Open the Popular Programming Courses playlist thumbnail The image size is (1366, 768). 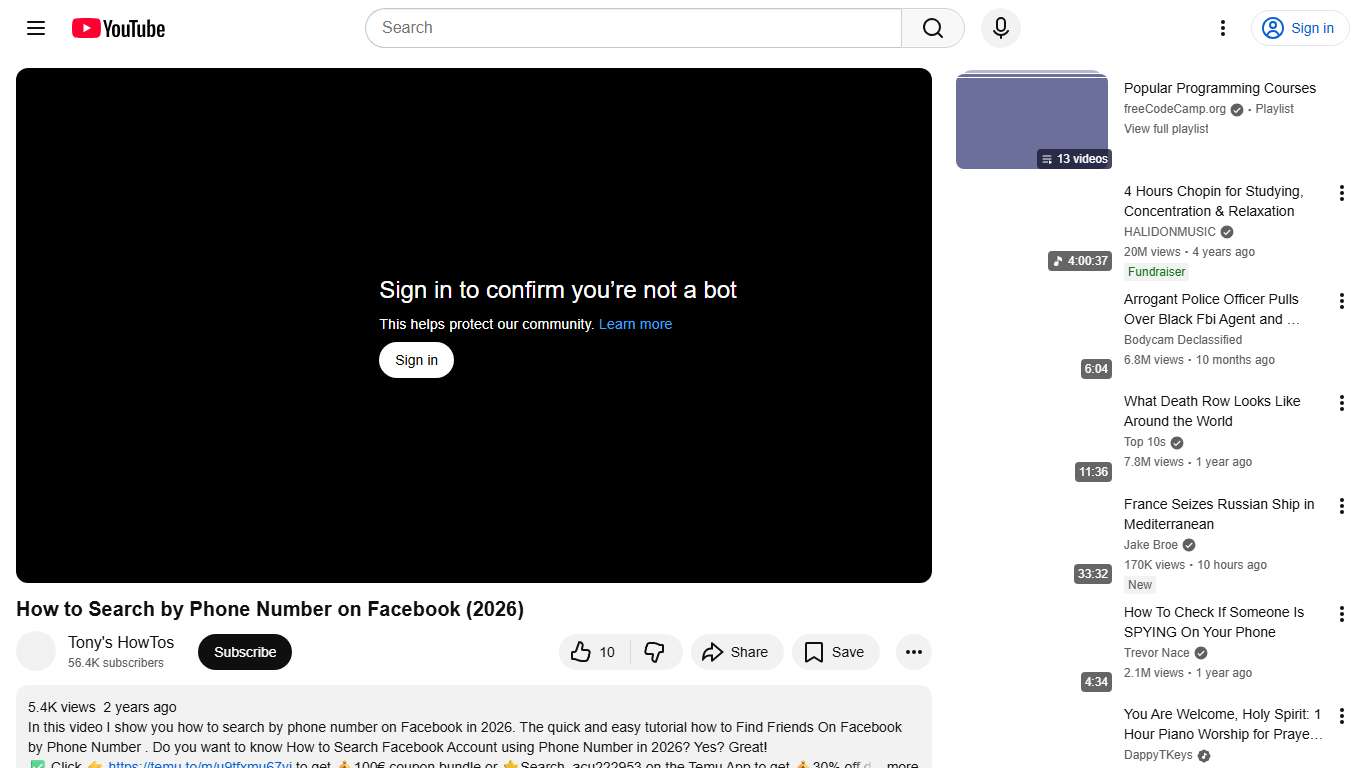coord(1031,118)
